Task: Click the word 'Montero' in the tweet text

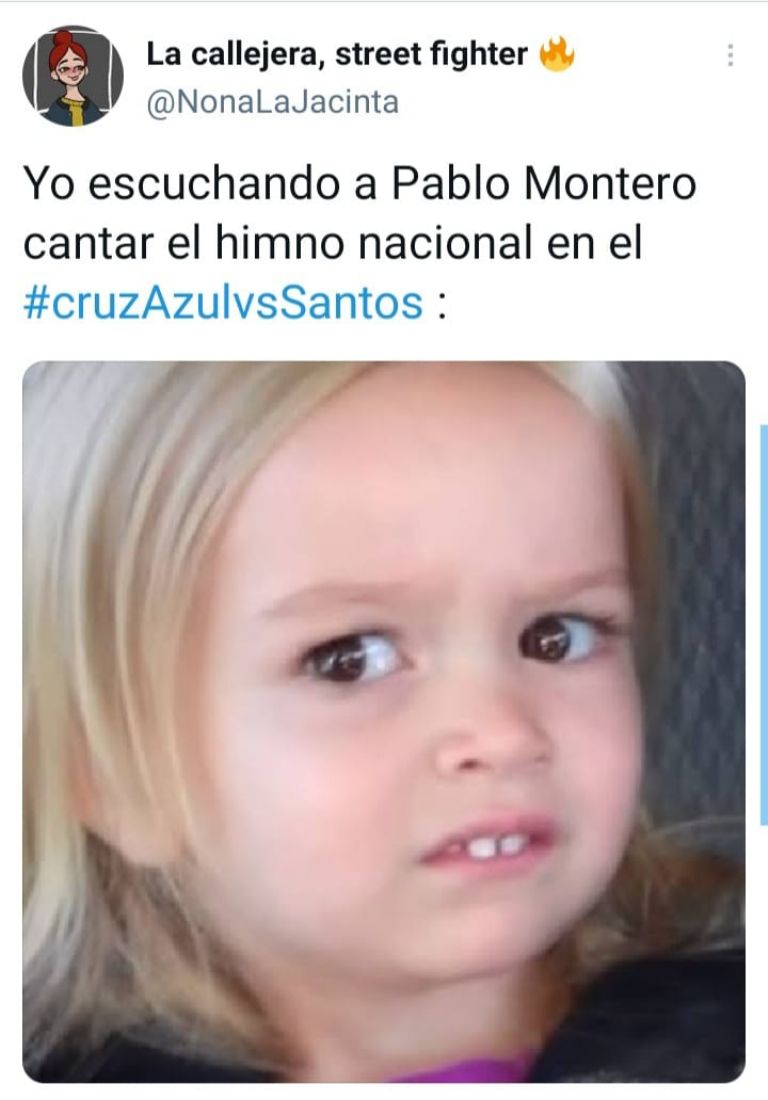Action: pyautogui.click(x=610, y=184)
